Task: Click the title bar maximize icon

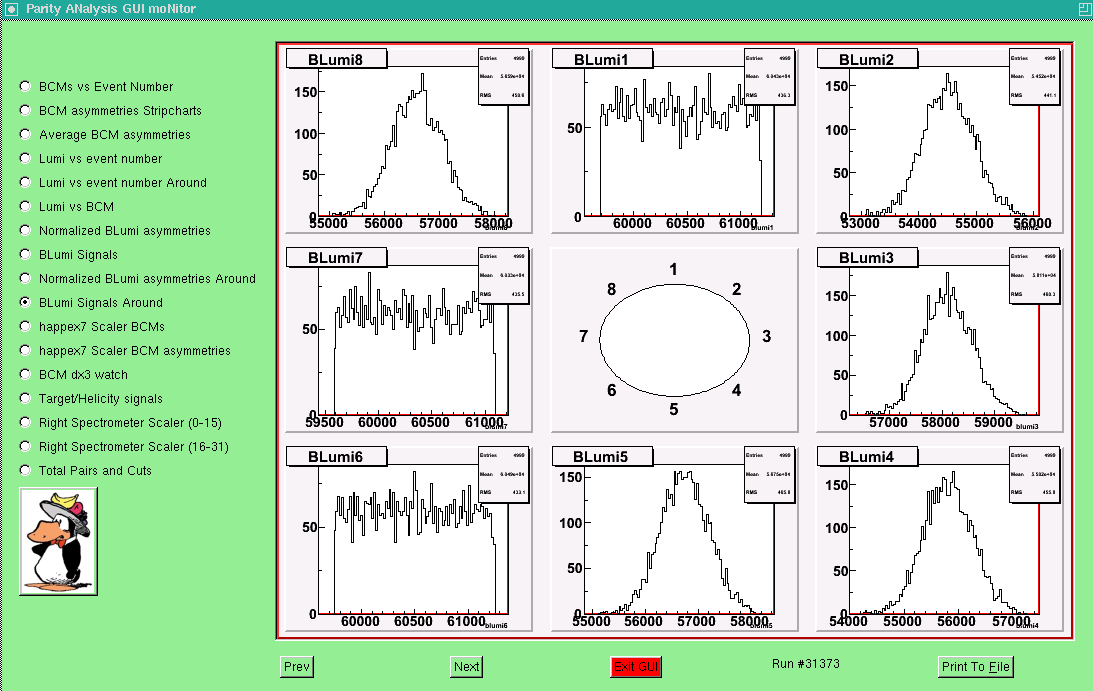Action: [x=1084, y=9]
